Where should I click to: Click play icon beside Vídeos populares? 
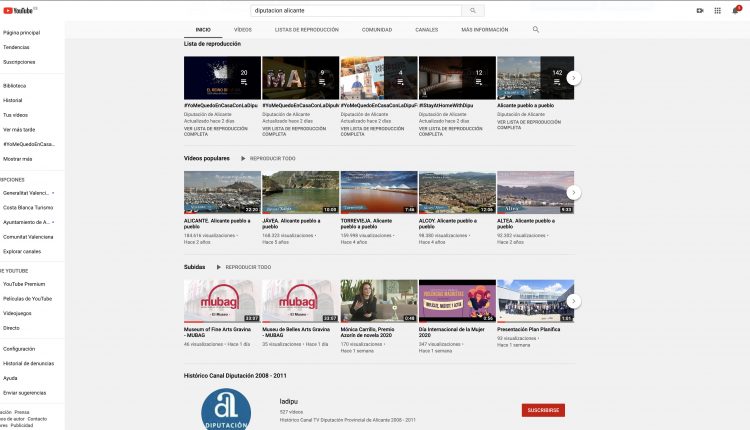coord(243,158)
